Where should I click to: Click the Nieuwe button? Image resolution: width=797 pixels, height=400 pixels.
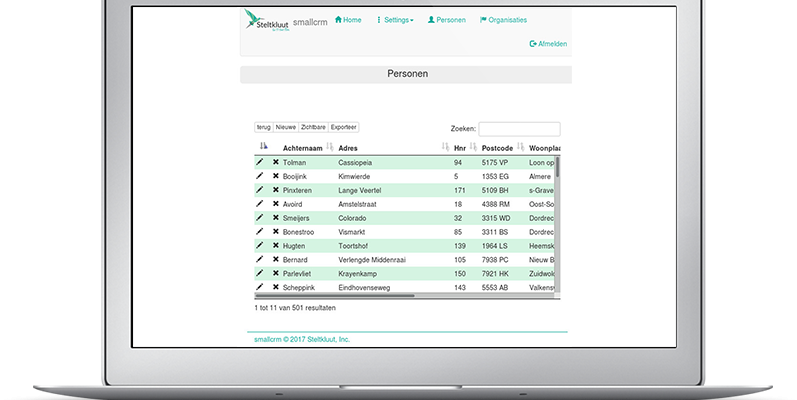click(286, 127)
